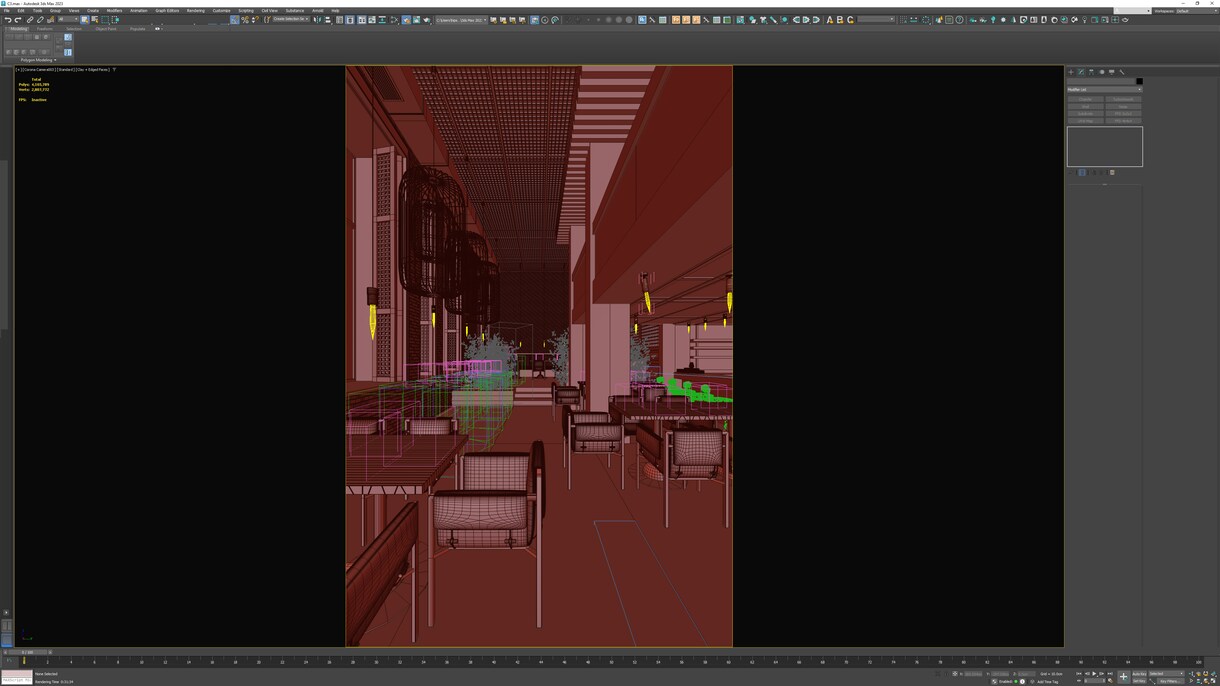Viewport: 1220px width, 686px height.
Task: Open the Graph Editors menu
Action: tap(167, 11)
